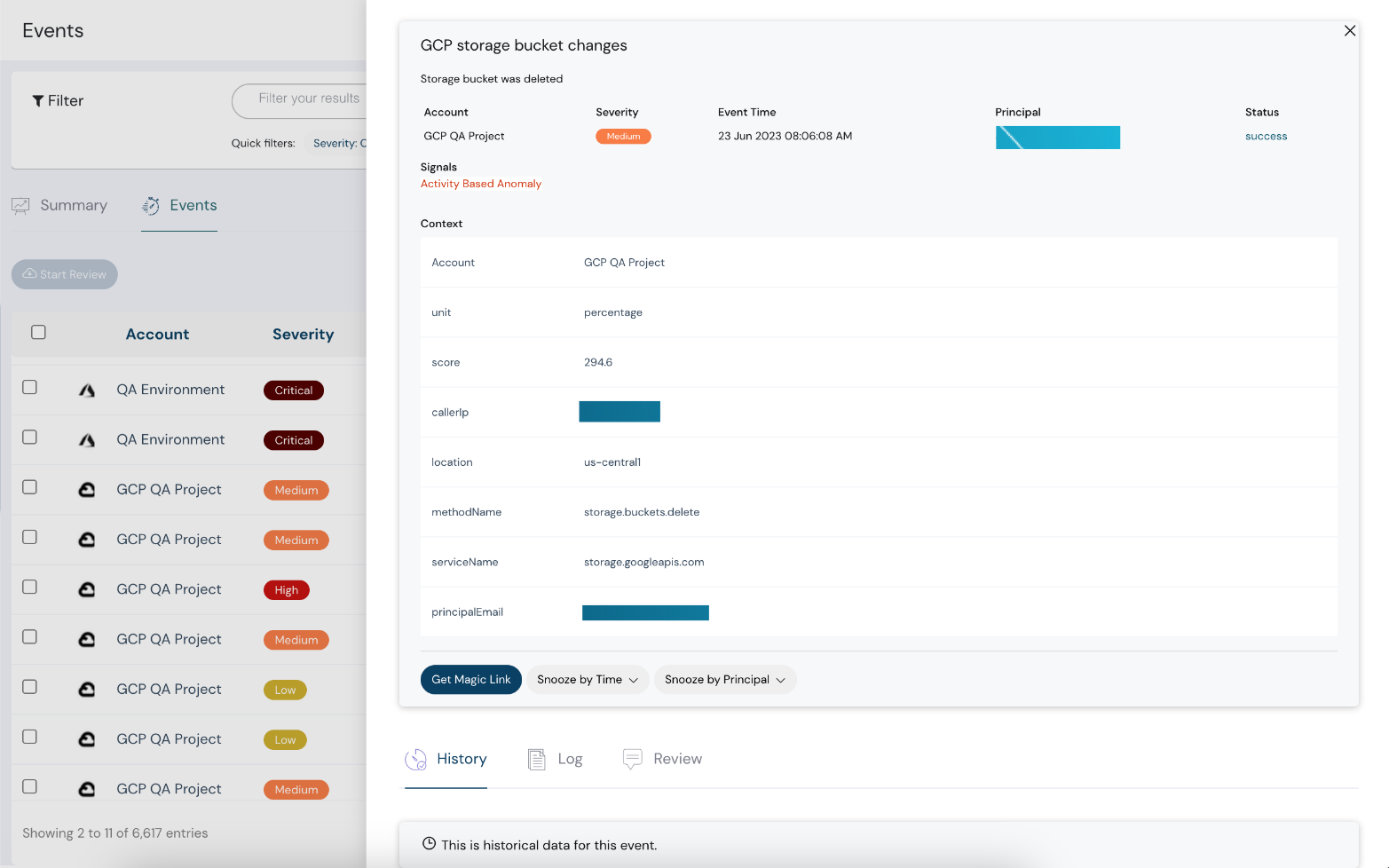Click the Summary tab's chart icon

tap(21, 205)
